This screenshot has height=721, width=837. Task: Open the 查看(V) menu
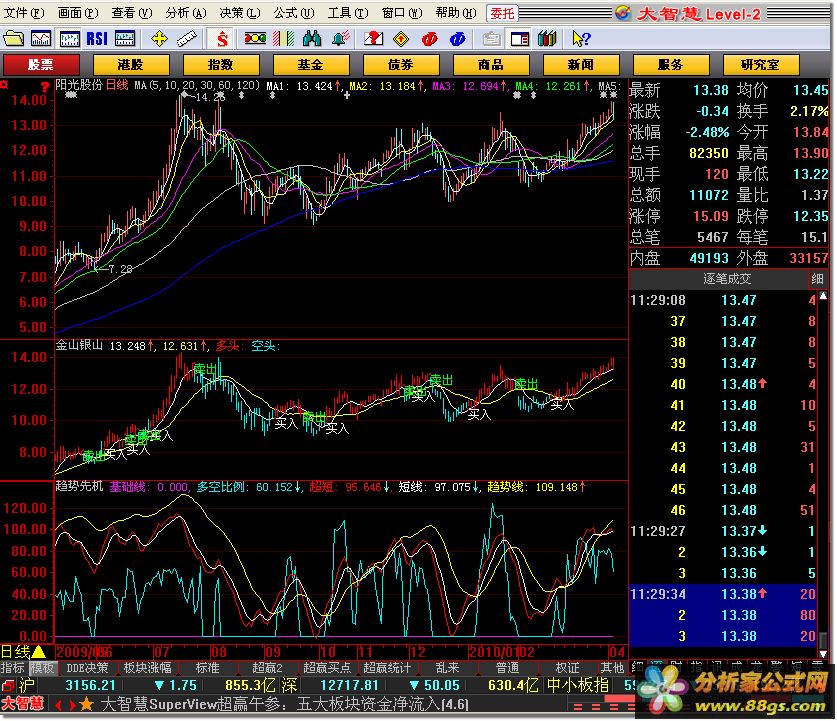(132, 12)
